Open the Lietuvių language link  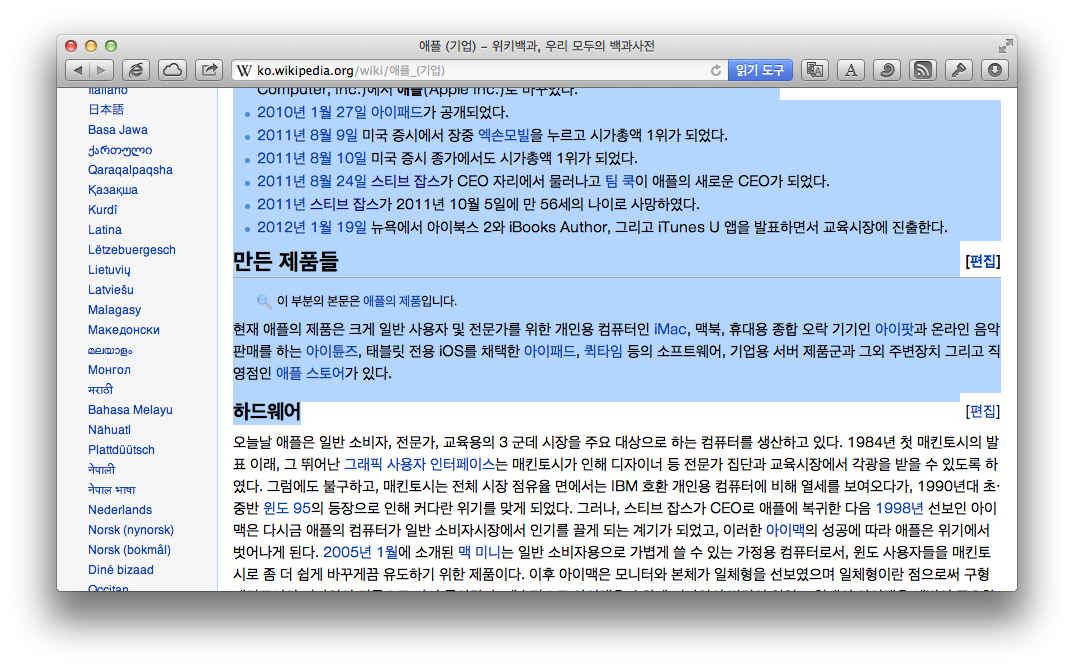(109, 270)
